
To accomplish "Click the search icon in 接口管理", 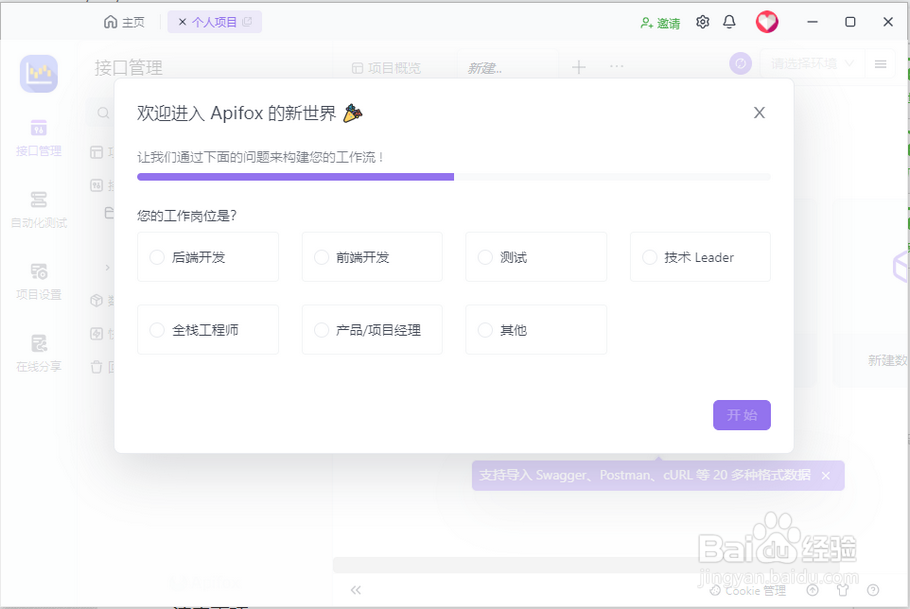I will click(103, 113).
